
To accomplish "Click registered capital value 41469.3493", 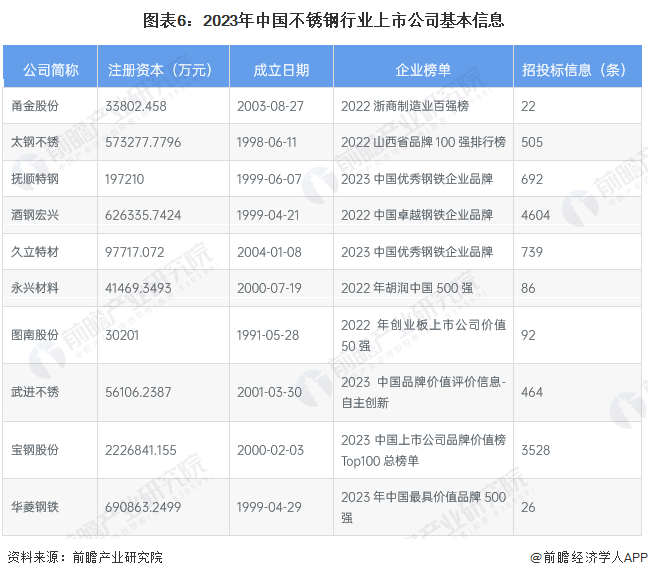I will pyautogui.click(x=138, y=288).
